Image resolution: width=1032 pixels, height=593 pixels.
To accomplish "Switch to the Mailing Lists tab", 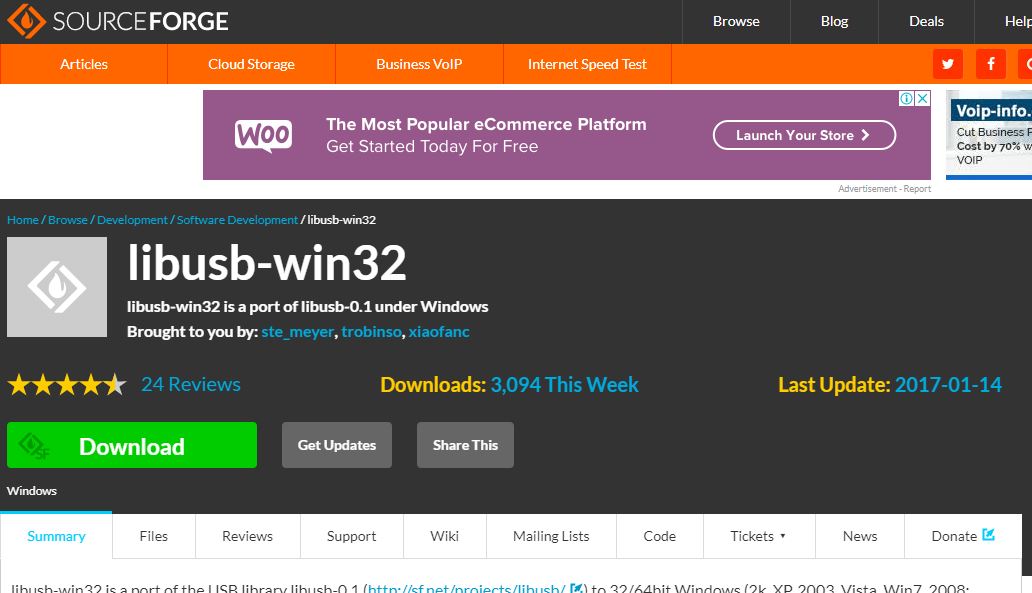I will pos(551,536).
